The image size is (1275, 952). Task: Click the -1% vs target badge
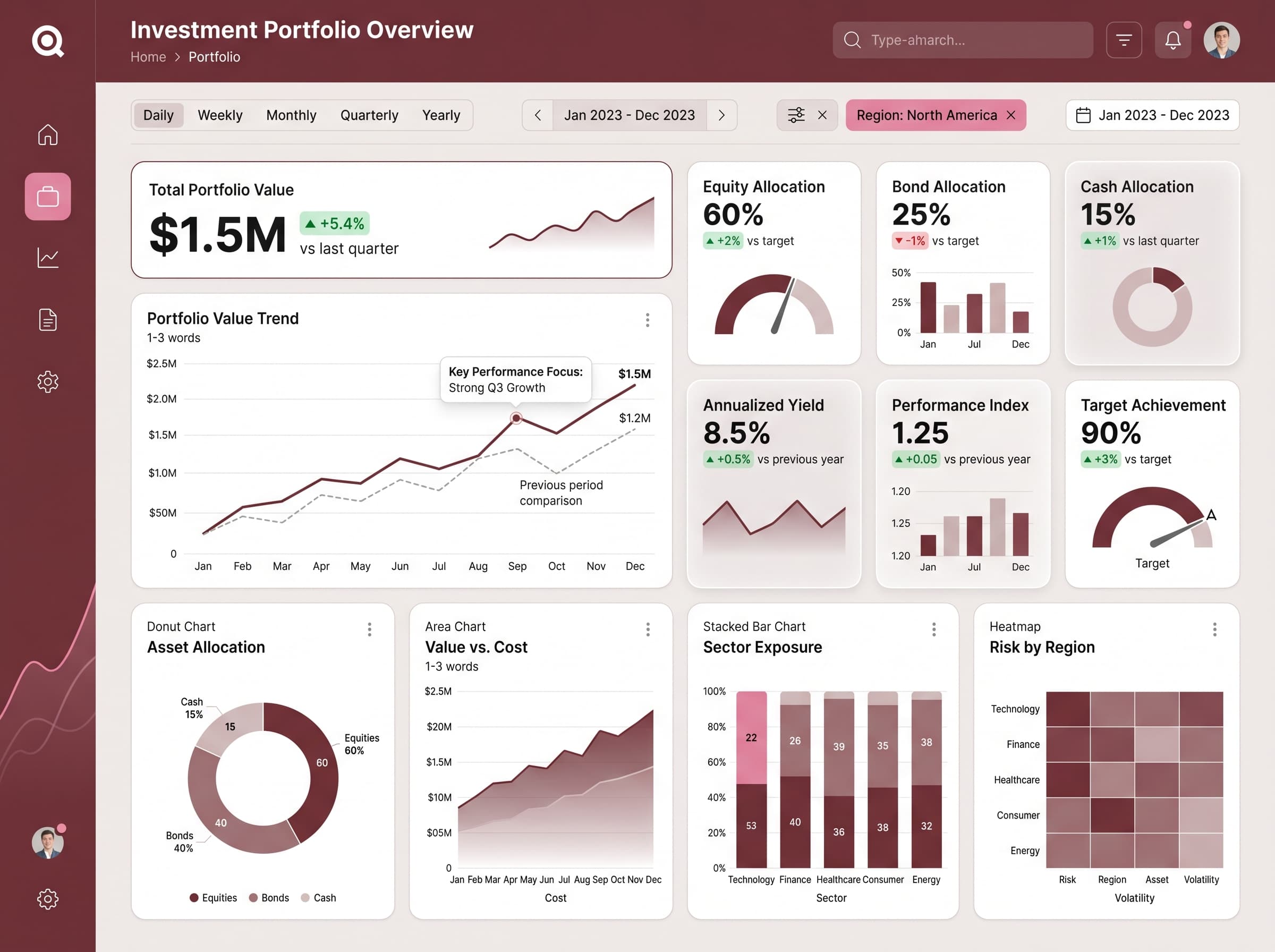(909, 241)
